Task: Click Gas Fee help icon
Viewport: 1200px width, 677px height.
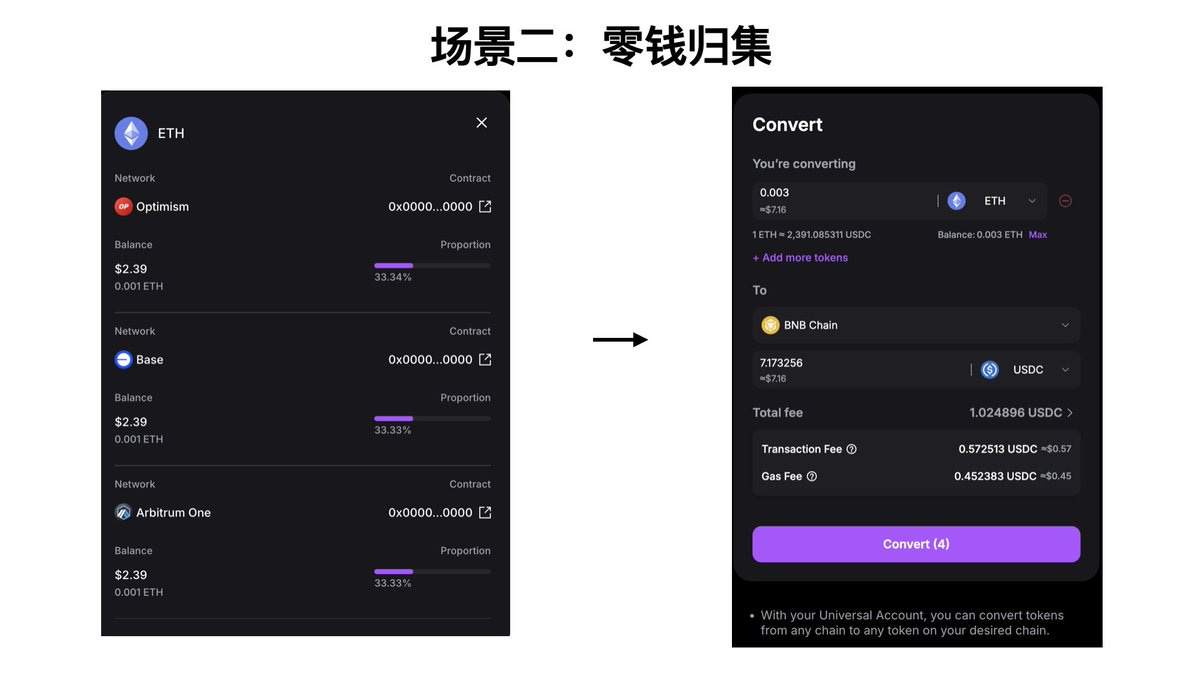Action: coord(812,477)
